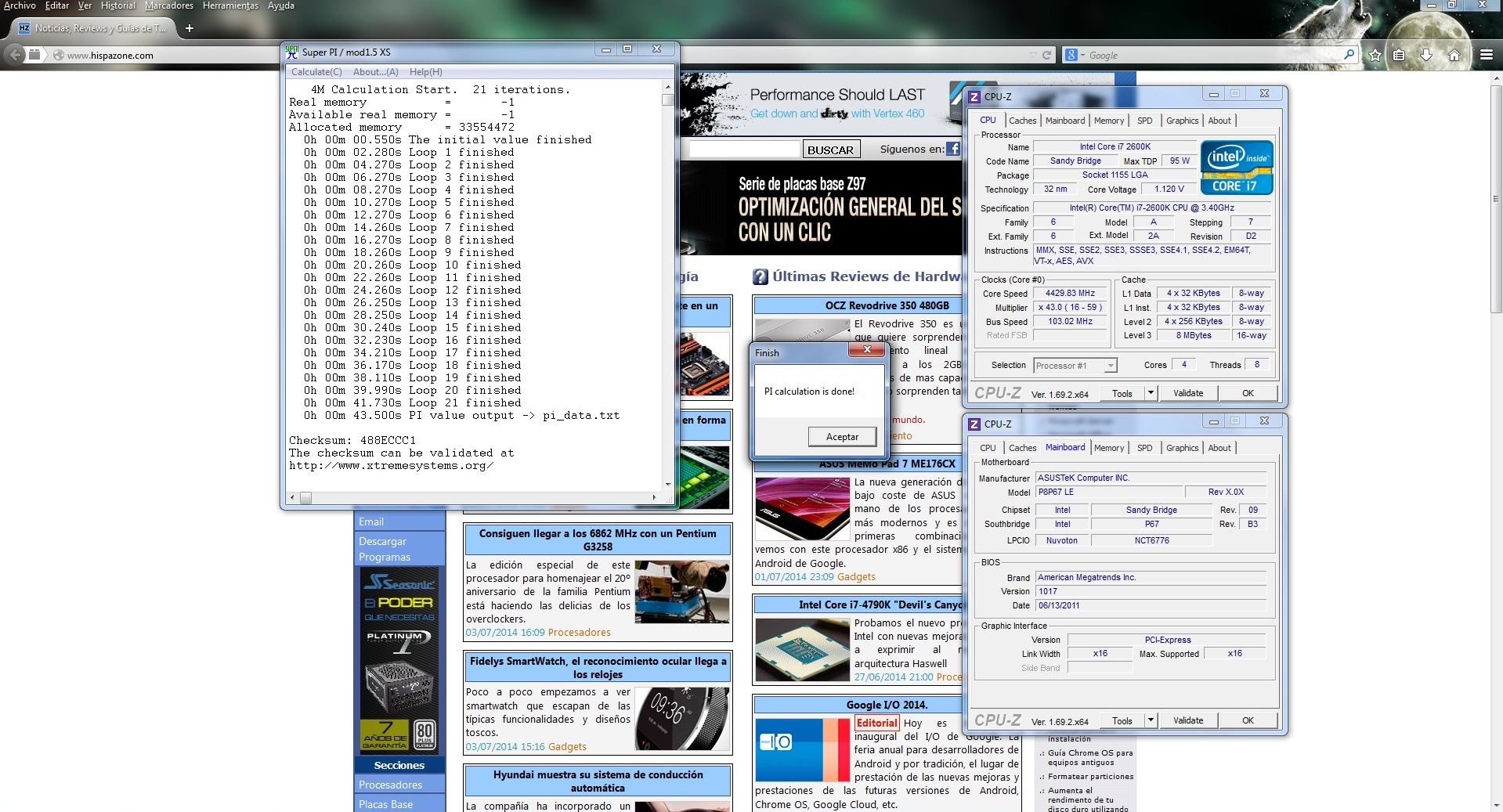This screenshot has width=1503, height=812.
Task: Click the Super PI horizontal scrollbar thumb
Action: (305, 497)
